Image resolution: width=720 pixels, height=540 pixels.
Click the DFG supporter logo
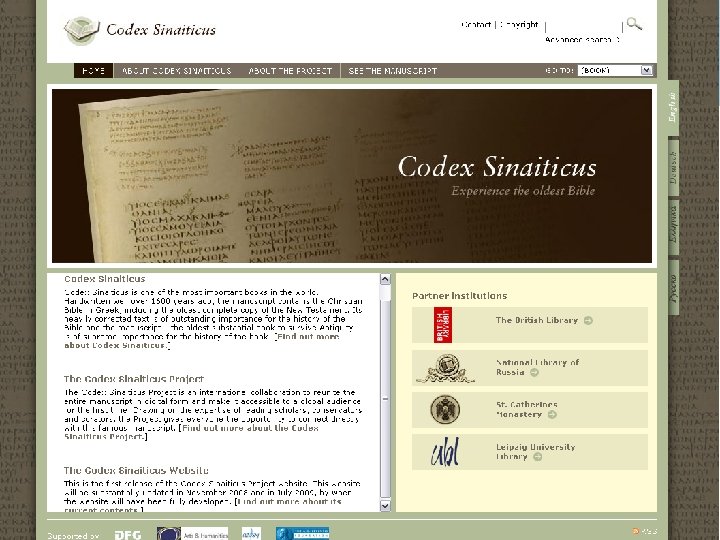[128, 535]
